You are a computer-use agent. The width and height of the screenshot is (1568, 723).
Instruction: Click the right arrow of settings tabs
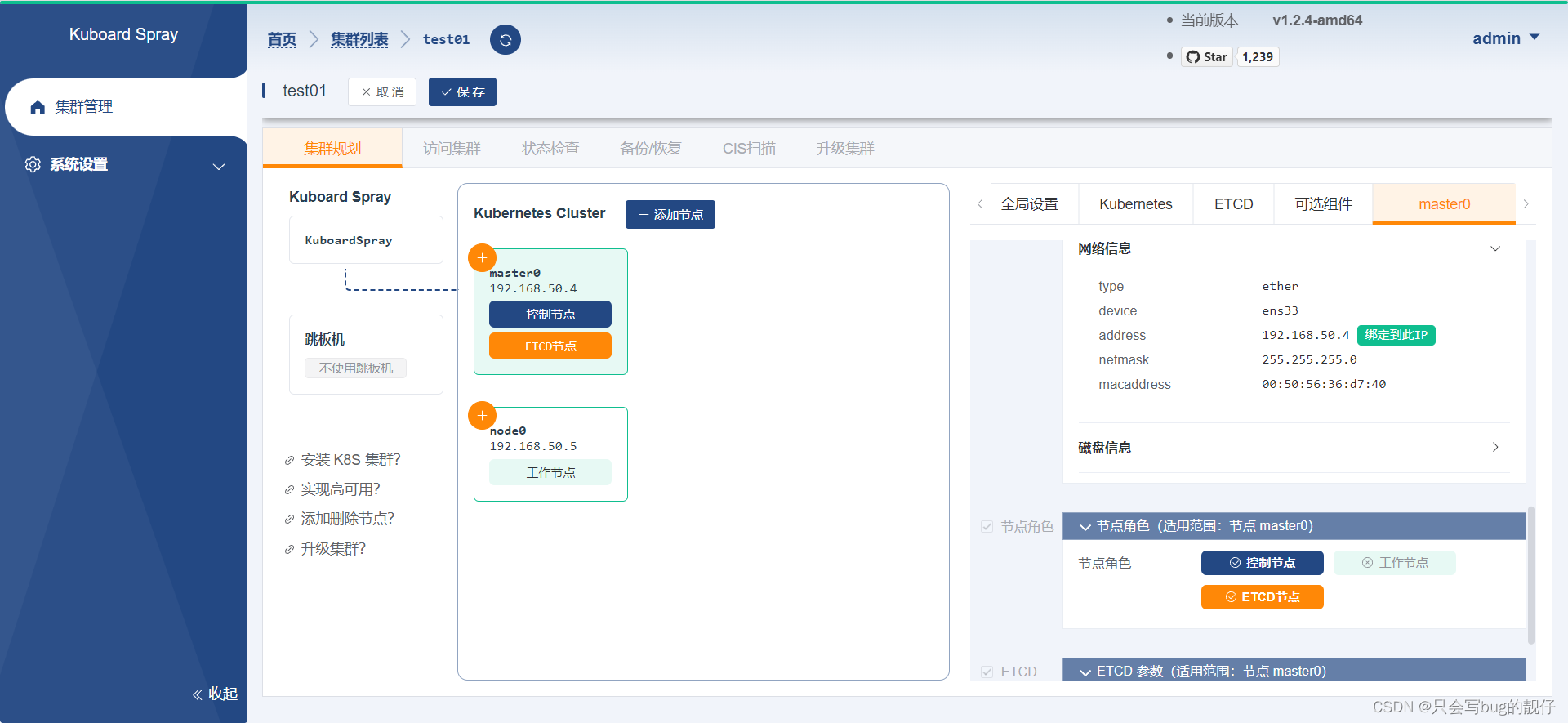tap(1526, 204)
